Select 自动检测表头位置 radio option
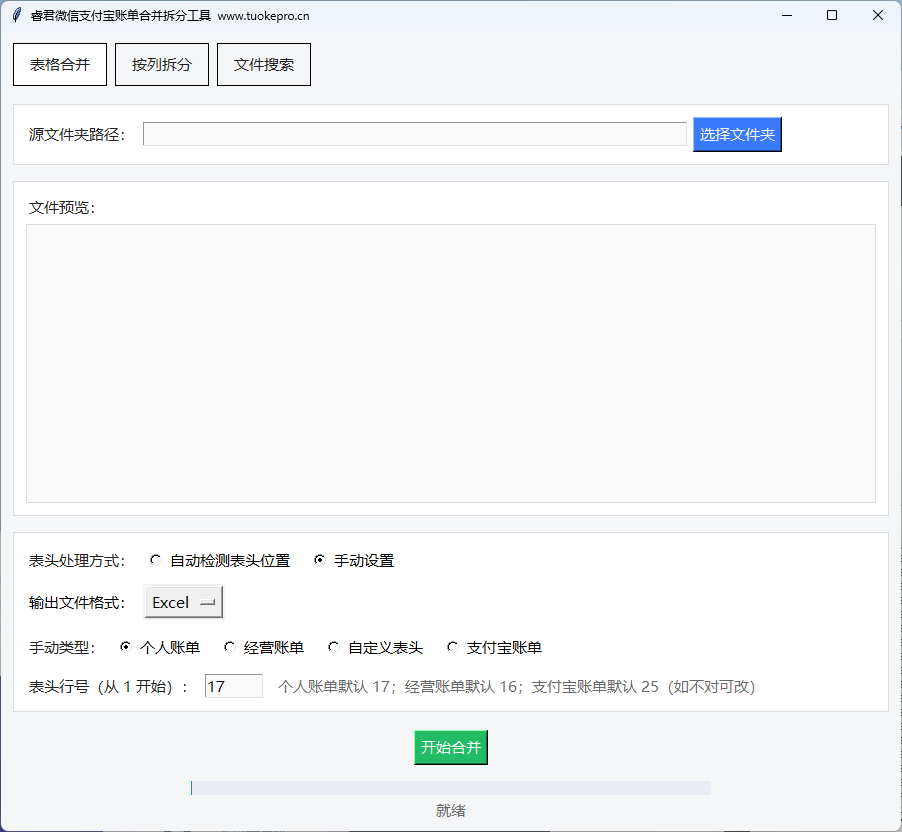 pyautogui.click(x=156, y=560)
